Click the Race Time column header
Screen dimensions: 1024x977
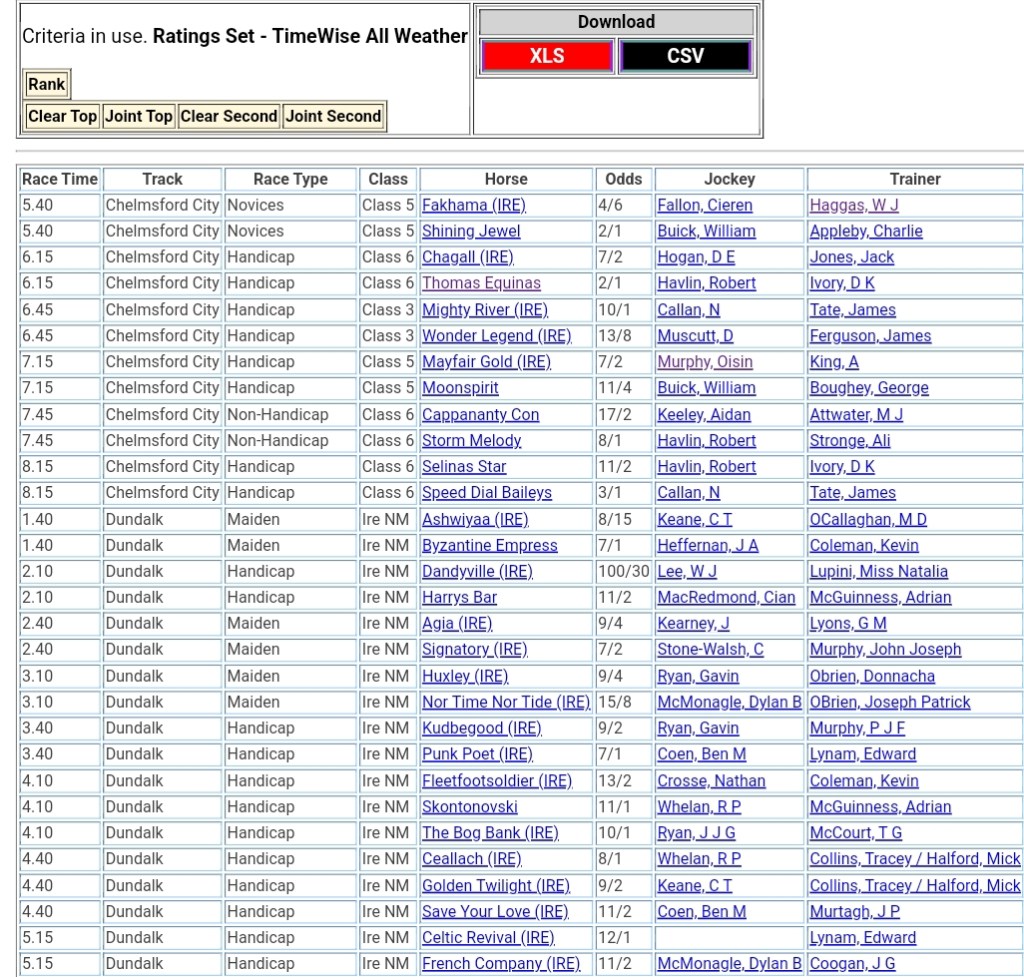point(60,179)
